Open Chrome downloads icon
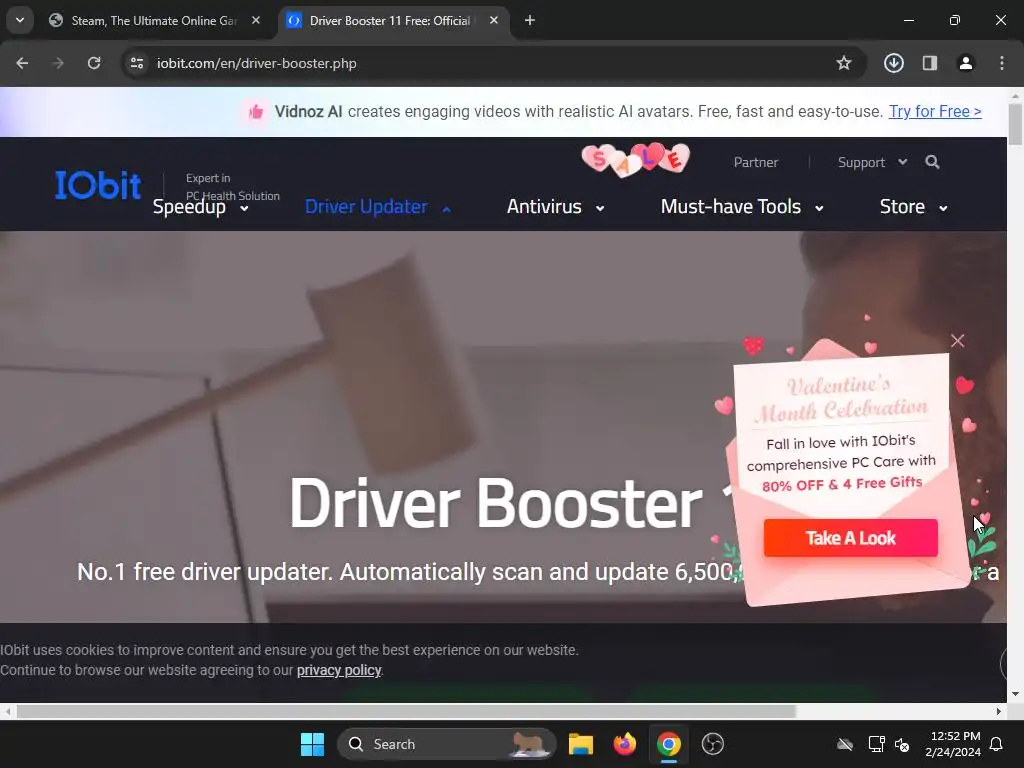Viewport: 1024px width, 768px height. [893, 63]
